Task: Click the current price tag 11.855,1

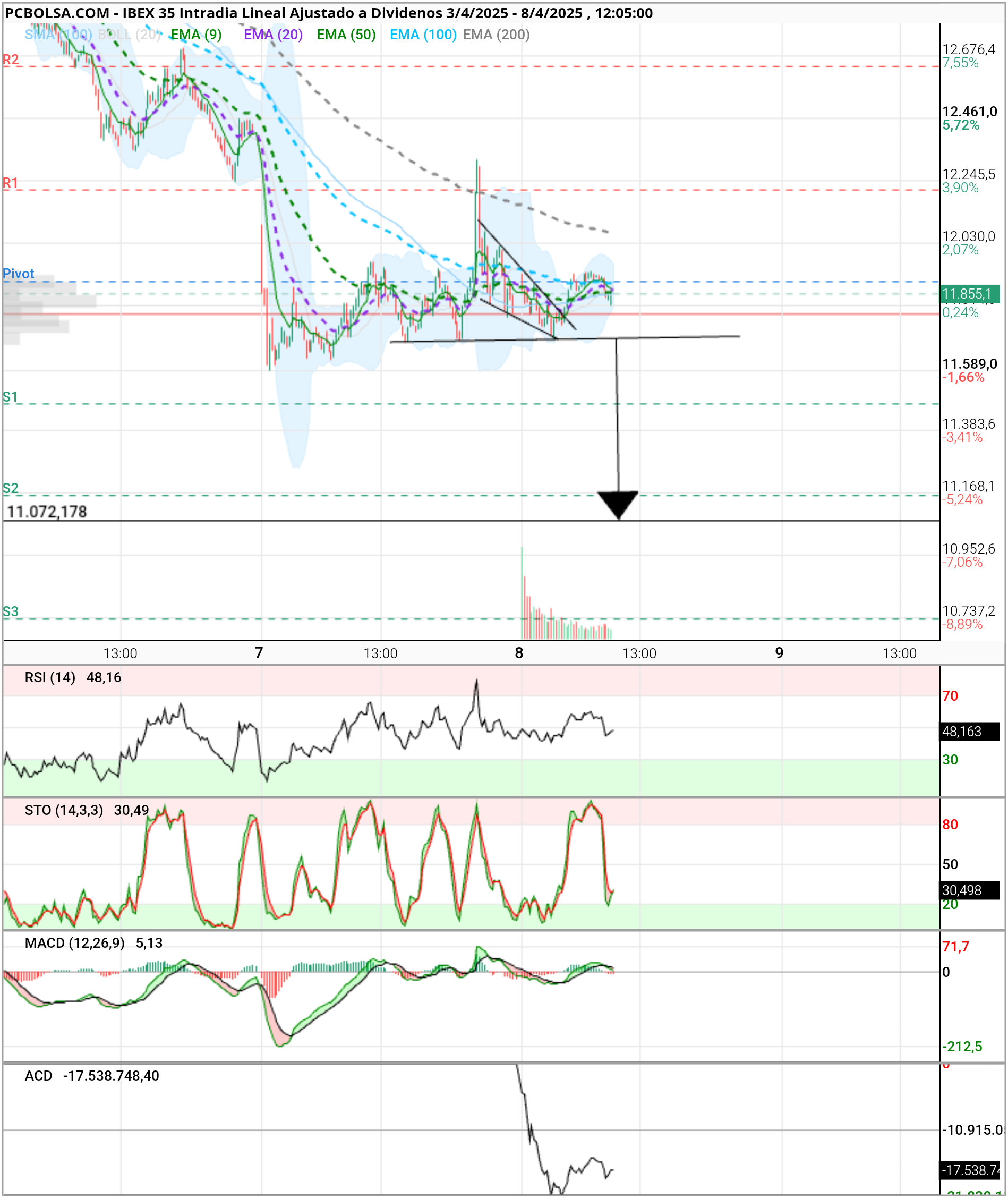Action: 970,294
